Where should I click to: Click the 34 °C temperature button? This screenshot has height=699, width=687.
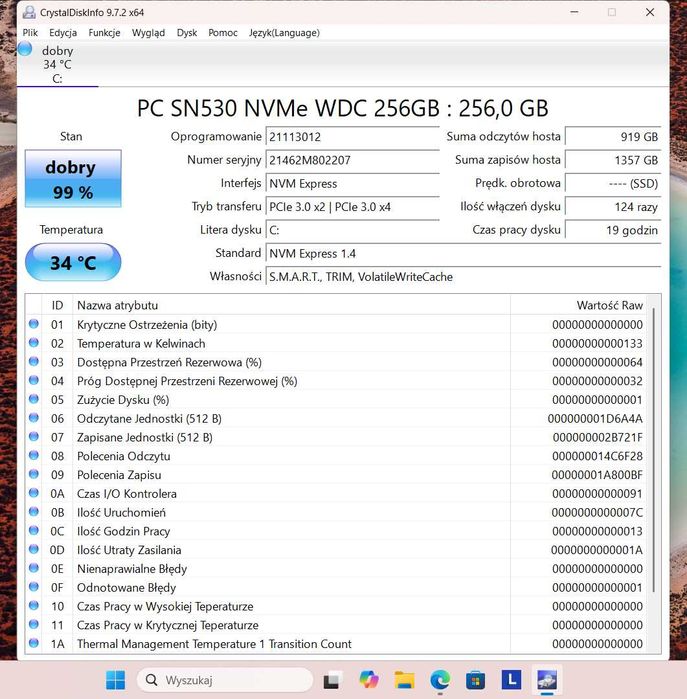coord(73,263)
